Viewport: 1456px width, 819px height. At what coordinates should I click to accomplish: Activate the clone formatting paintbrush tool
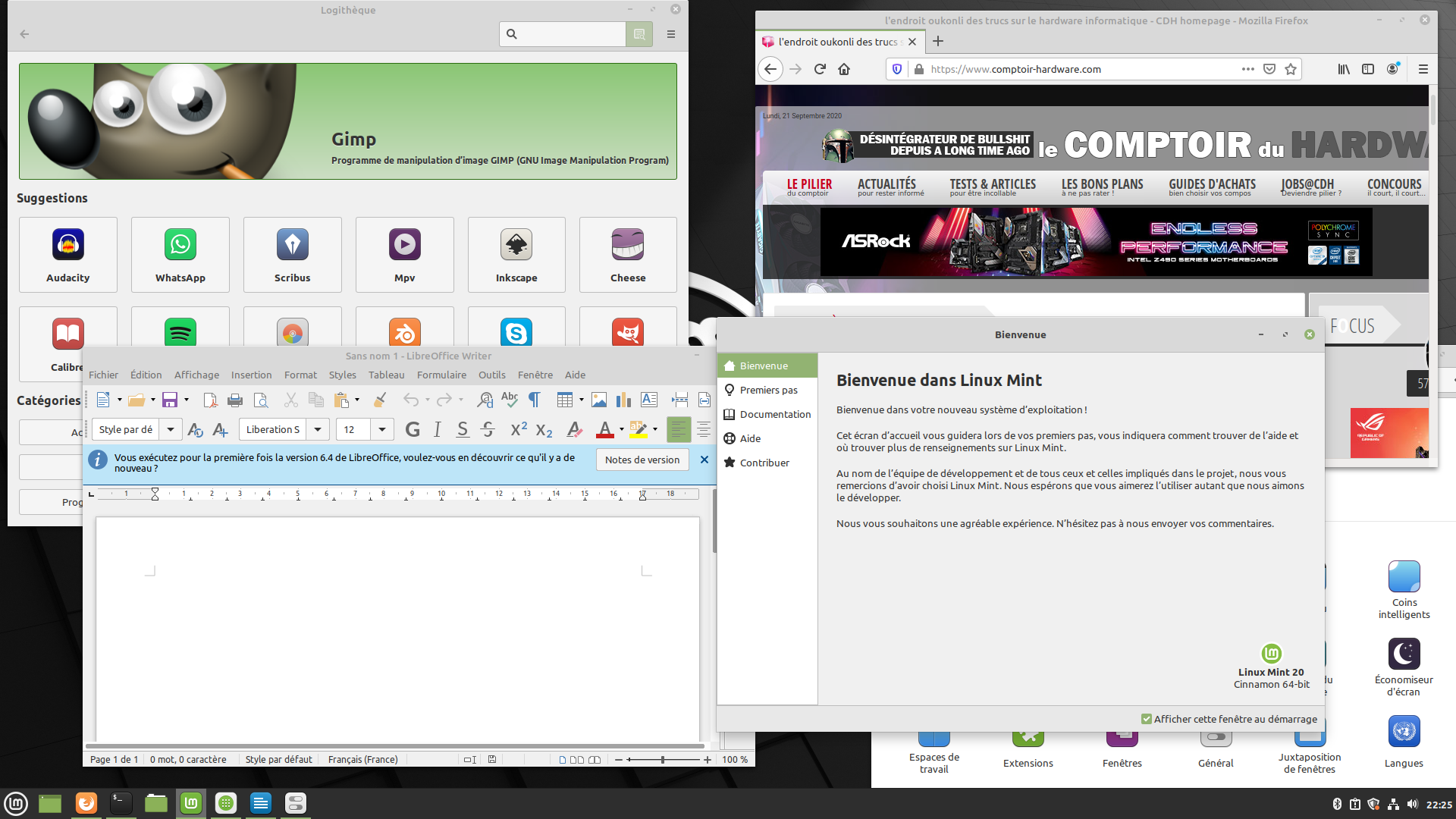pyautogui.click(x=379, y=400)
